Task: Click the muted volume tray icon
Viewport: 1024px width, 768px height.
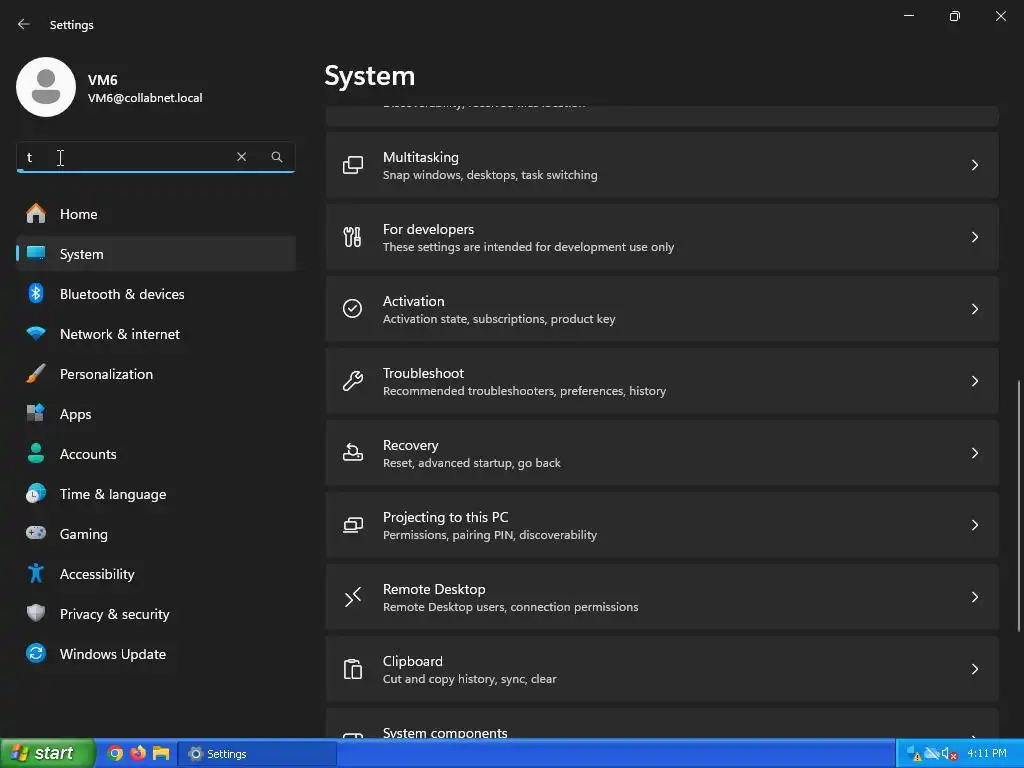Action: (x=950, y=754)
